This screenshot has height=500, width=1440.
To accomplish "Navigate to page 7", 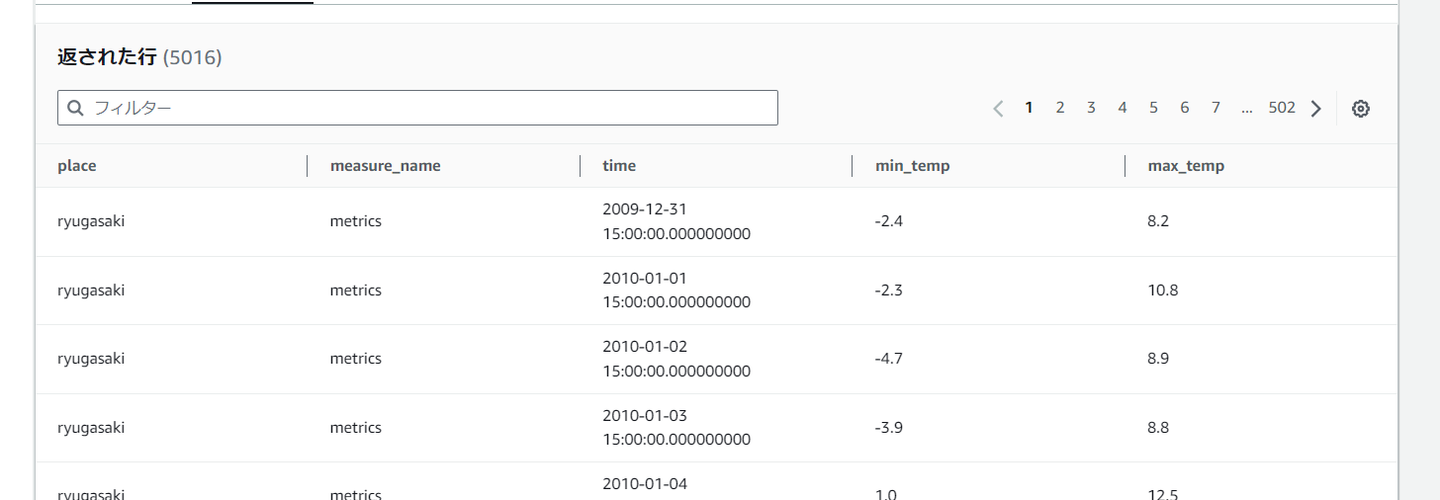I will click(1215, 108).
